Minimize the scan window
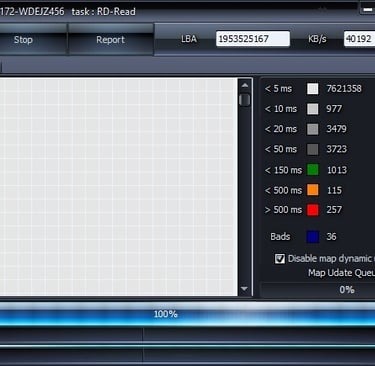Viewport: 375px width, 366px height. (368, 9)
